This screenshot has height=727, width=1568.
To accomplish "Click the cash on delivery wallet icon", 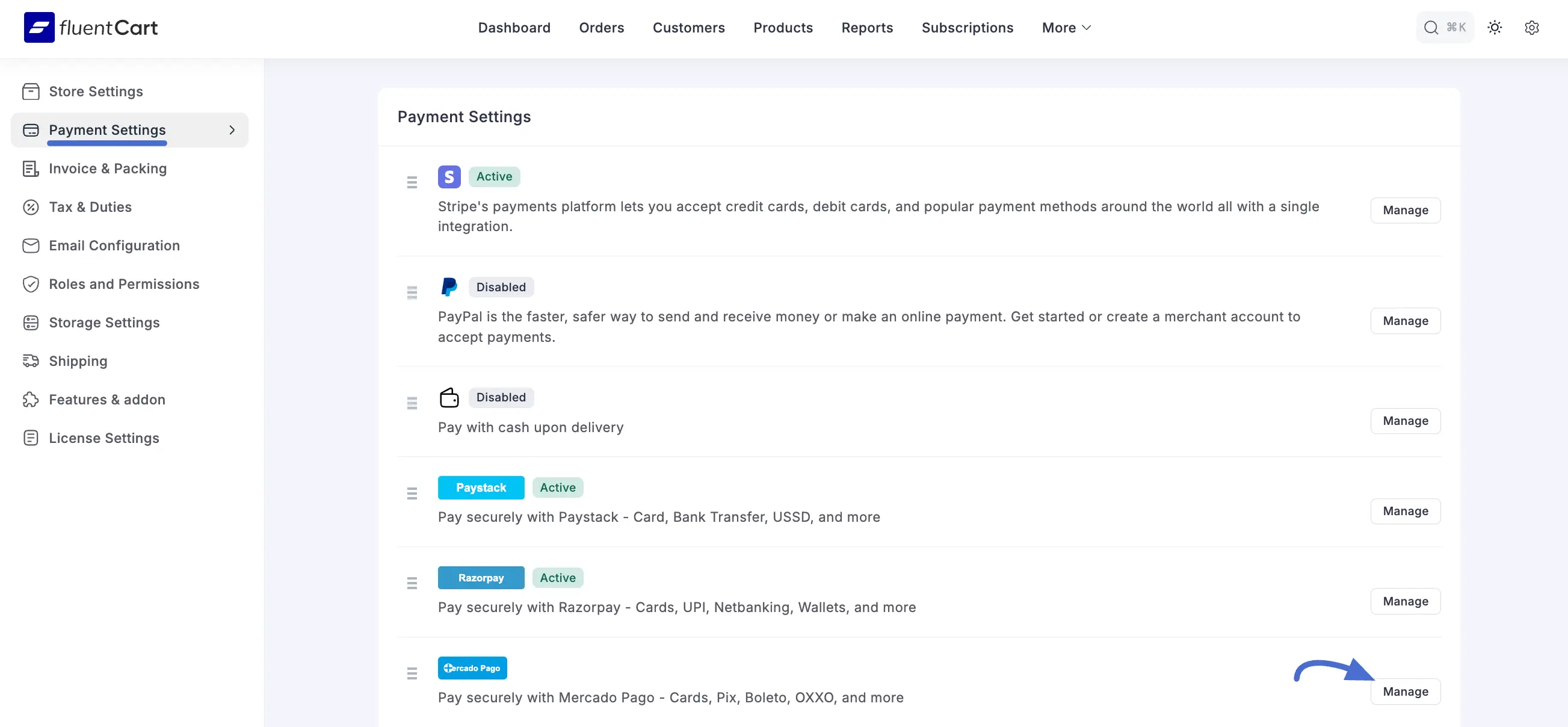I will coord(449,398).
